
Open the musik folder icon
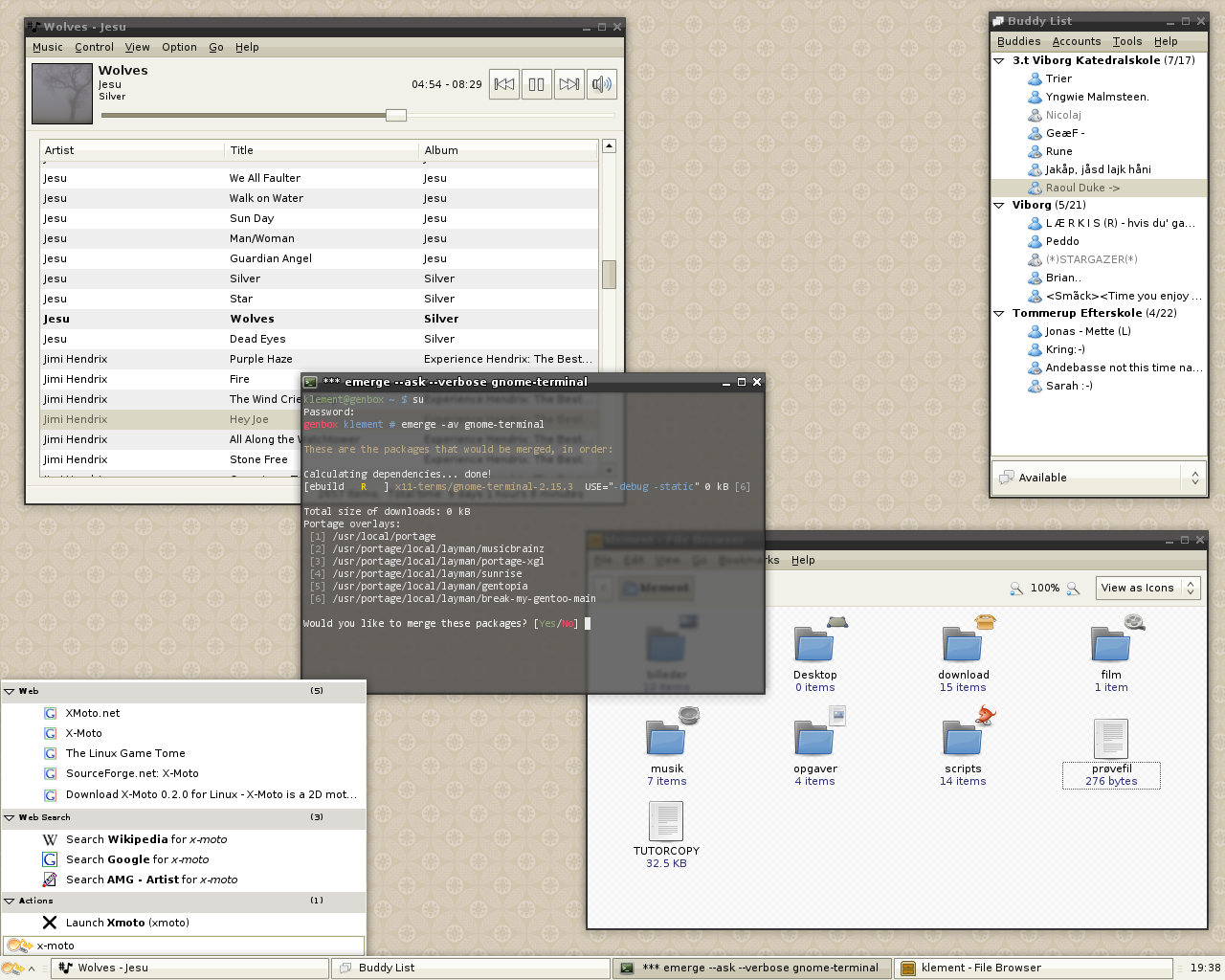pos(667,736)
